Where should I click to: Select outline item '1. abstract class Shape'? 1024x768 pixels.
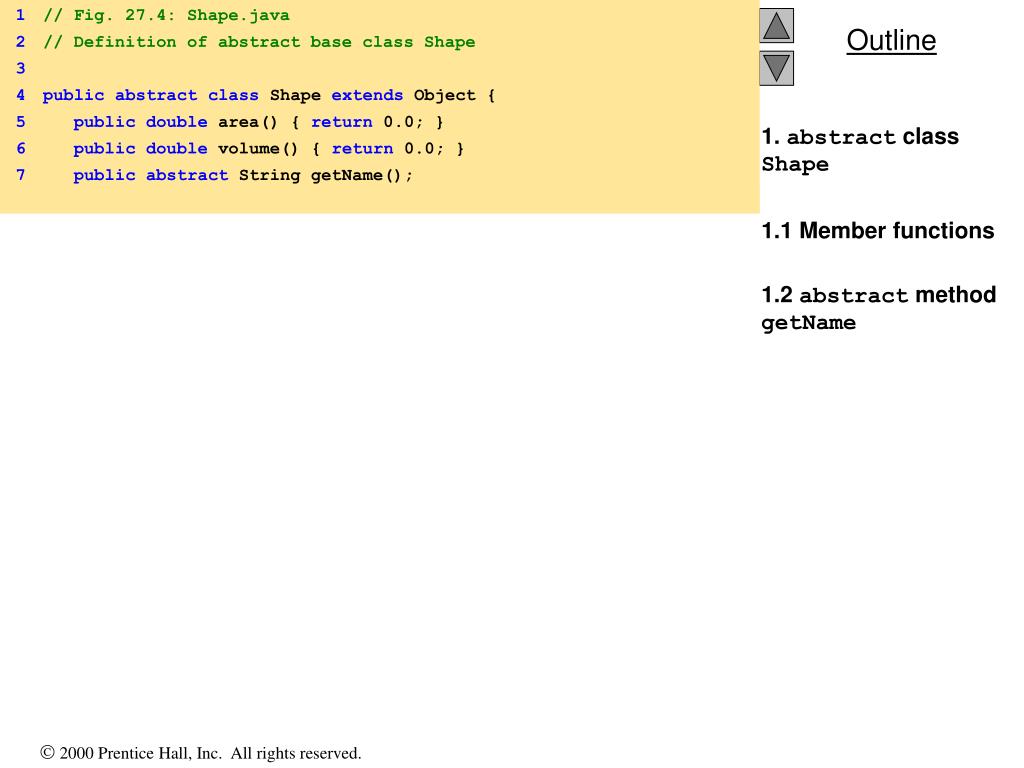click(860, 150)
